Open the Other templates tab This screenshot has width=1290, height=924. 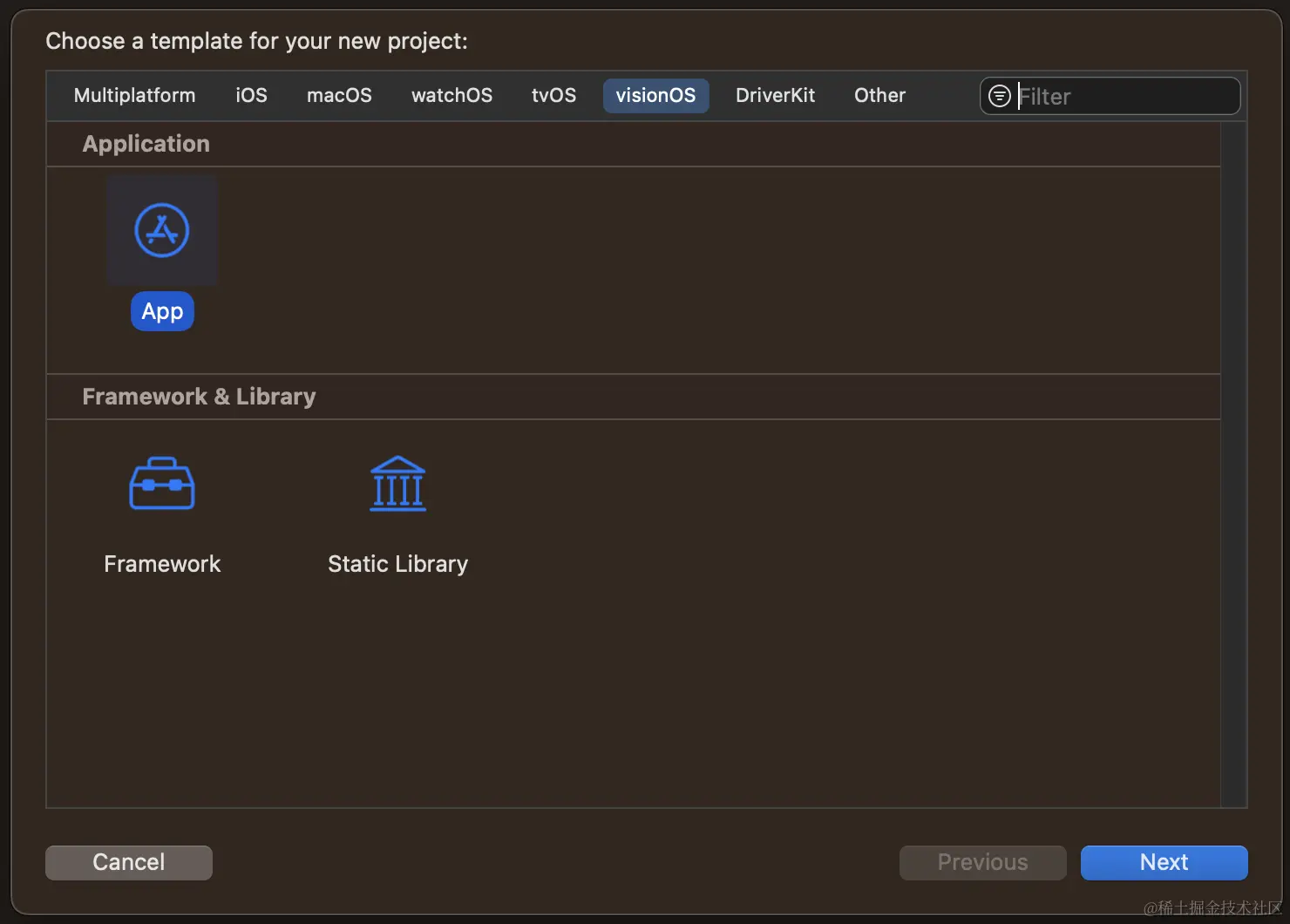879,96
